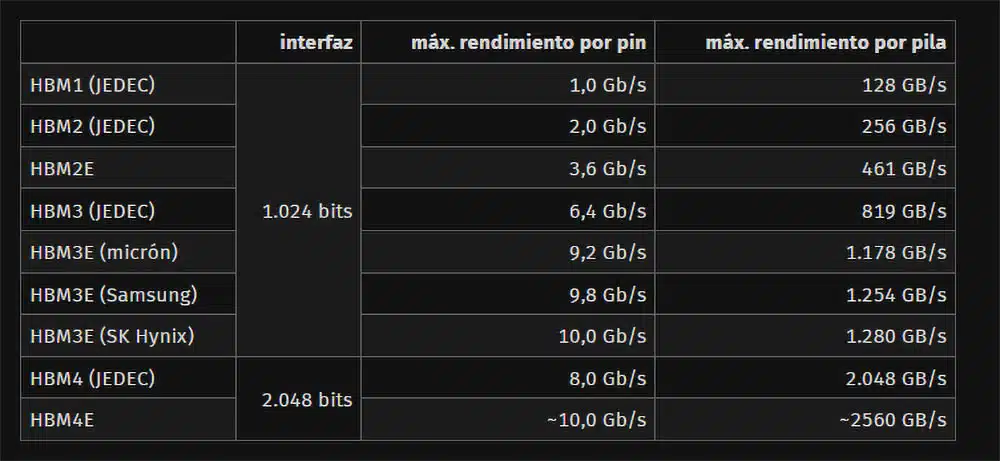
Task: Select the 2.048 GB/s HBM4 value
Action: (894, 379)
